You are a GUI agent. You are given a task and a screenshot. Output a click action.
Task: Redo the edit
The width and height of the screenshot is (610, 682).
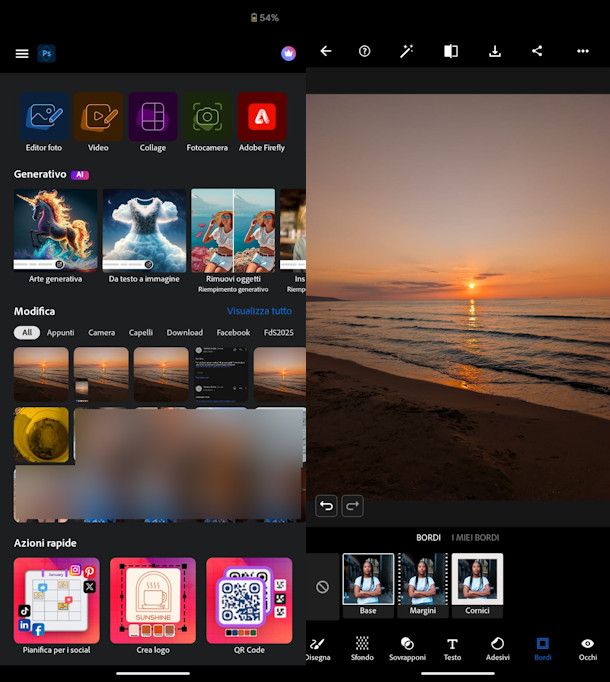352,506
